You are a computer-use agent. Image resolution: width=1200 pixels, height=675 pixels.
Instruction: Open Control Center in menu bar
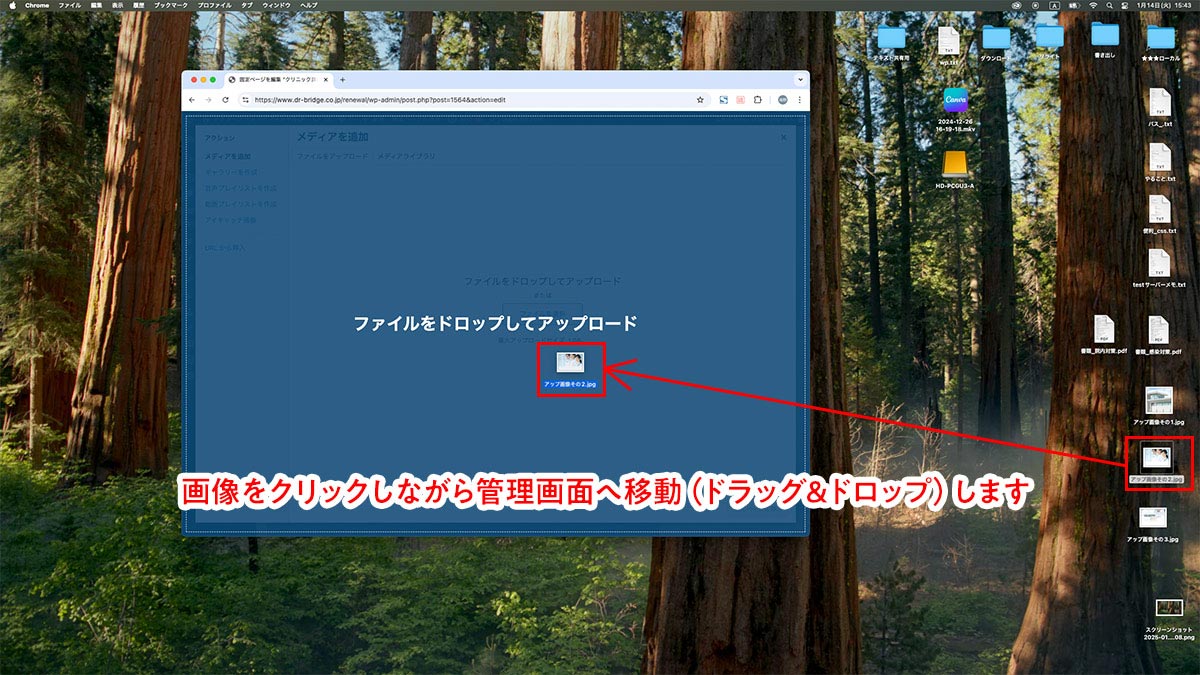point(1124,5)
